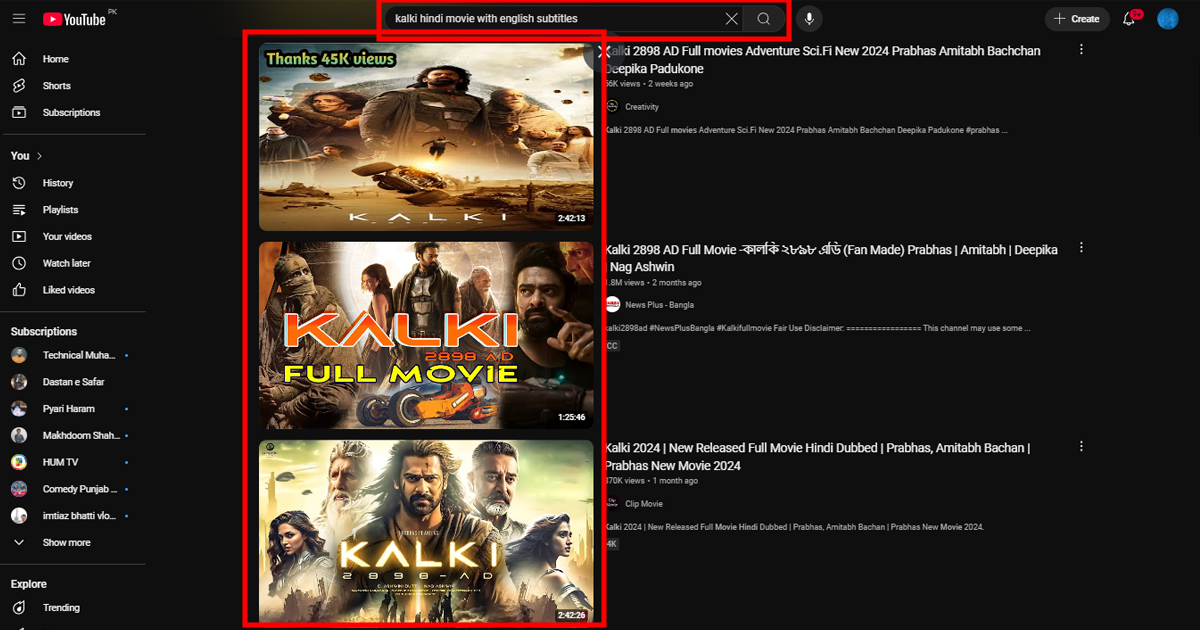Open the account avatar menu
This screenshot has height=630, width=1200.
[1168, 18]
